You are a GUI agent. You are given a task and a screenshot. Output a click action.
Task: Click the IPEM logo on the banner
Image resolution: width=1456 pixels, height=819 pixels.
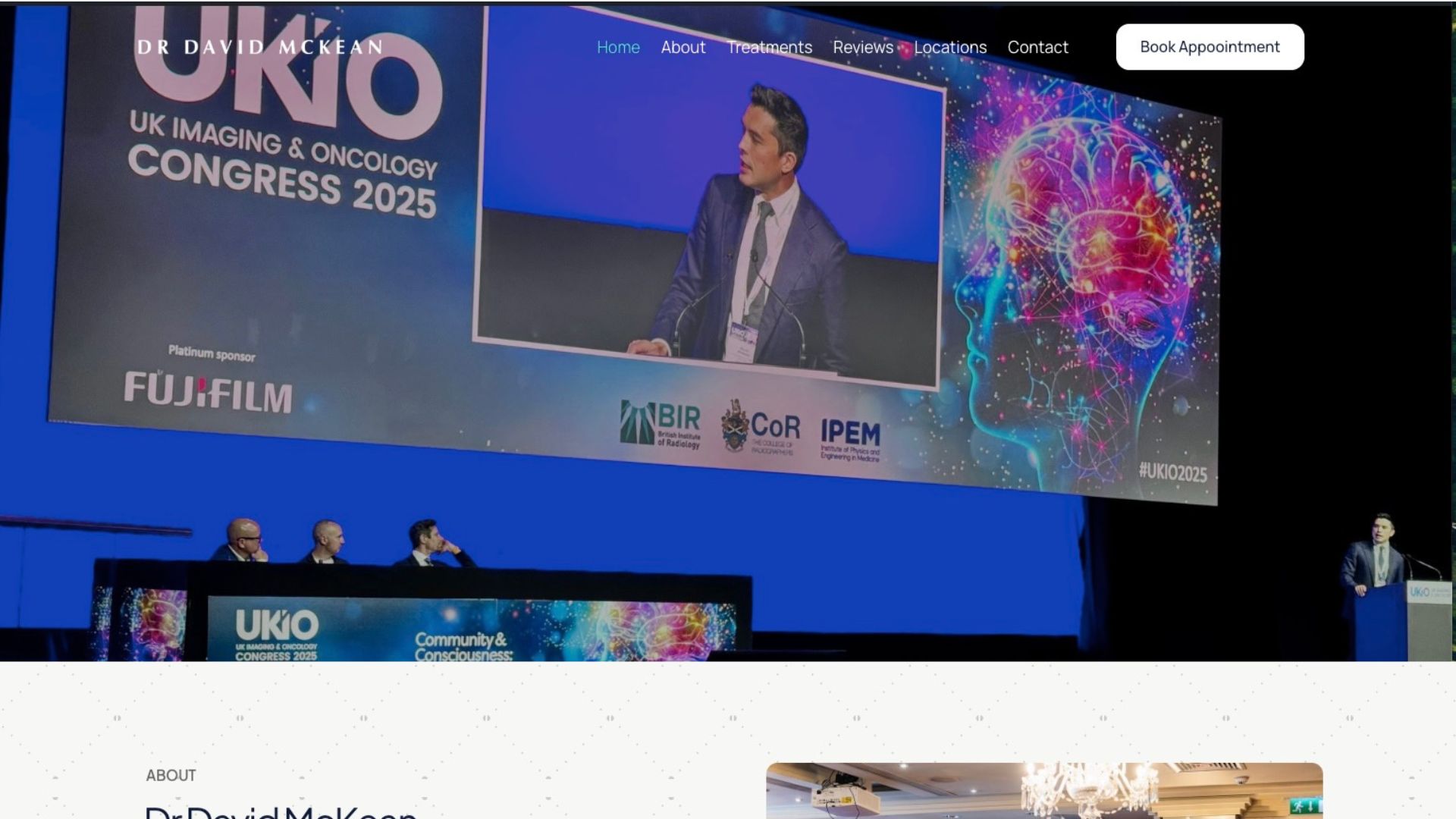[850, 439]
